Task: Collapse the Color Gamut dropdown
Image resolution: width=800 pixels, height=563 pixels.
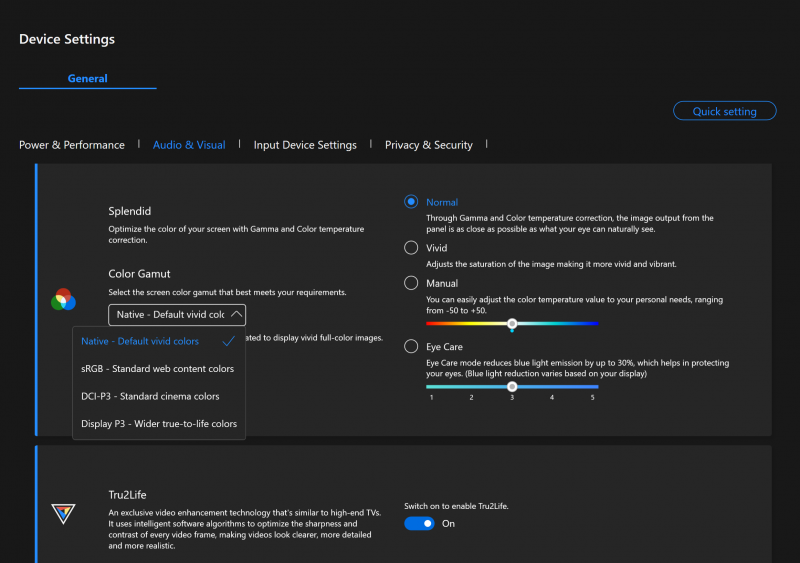Action: 177,314
